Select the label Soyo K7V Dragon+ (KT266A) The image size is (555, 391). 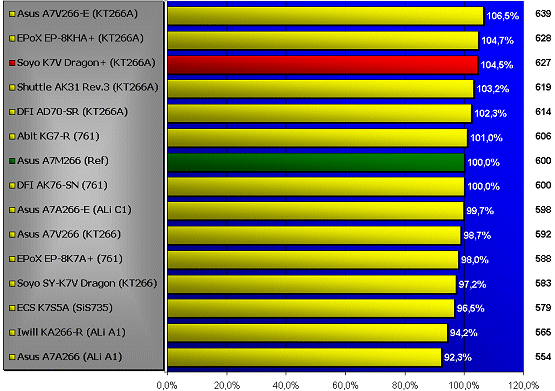tap(86, 63)
